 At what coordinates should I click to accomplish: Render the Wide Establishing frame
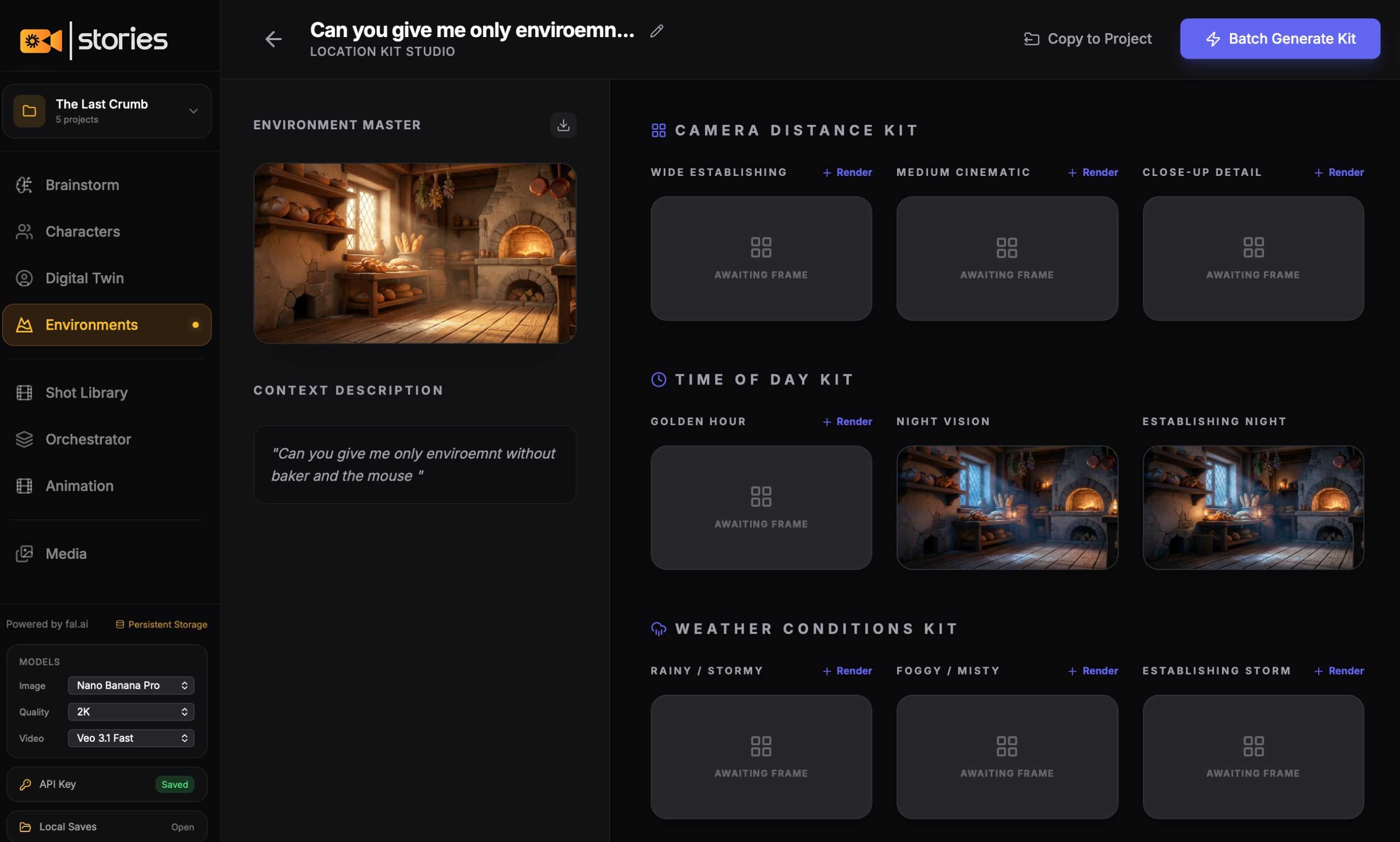[x=847, y=172]
